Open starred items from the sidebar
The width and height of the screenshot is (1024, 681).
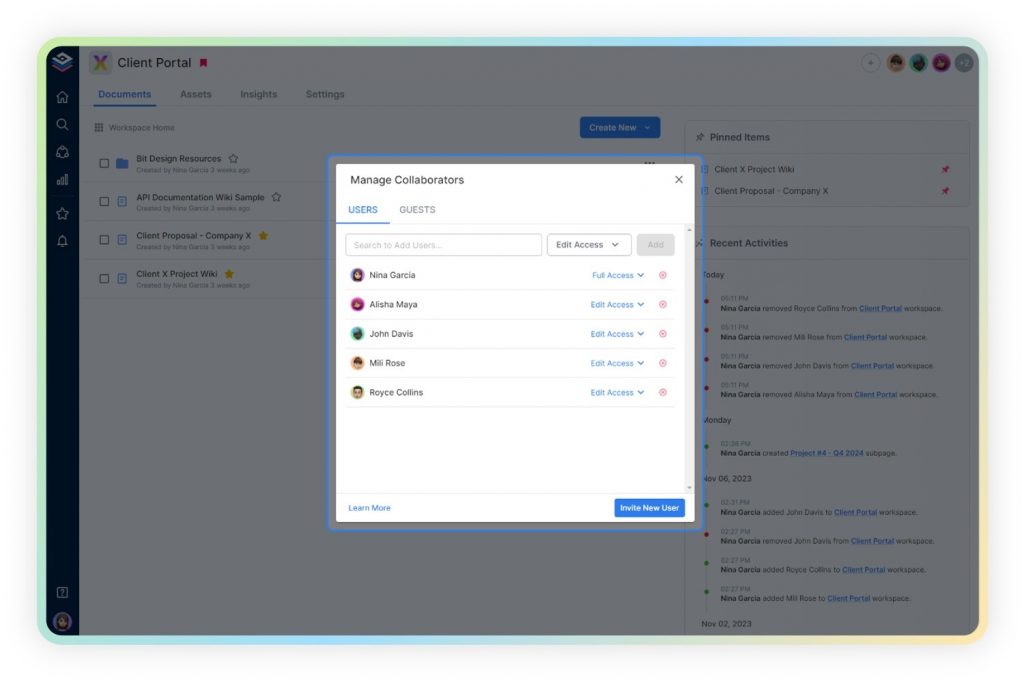[62, 212]
